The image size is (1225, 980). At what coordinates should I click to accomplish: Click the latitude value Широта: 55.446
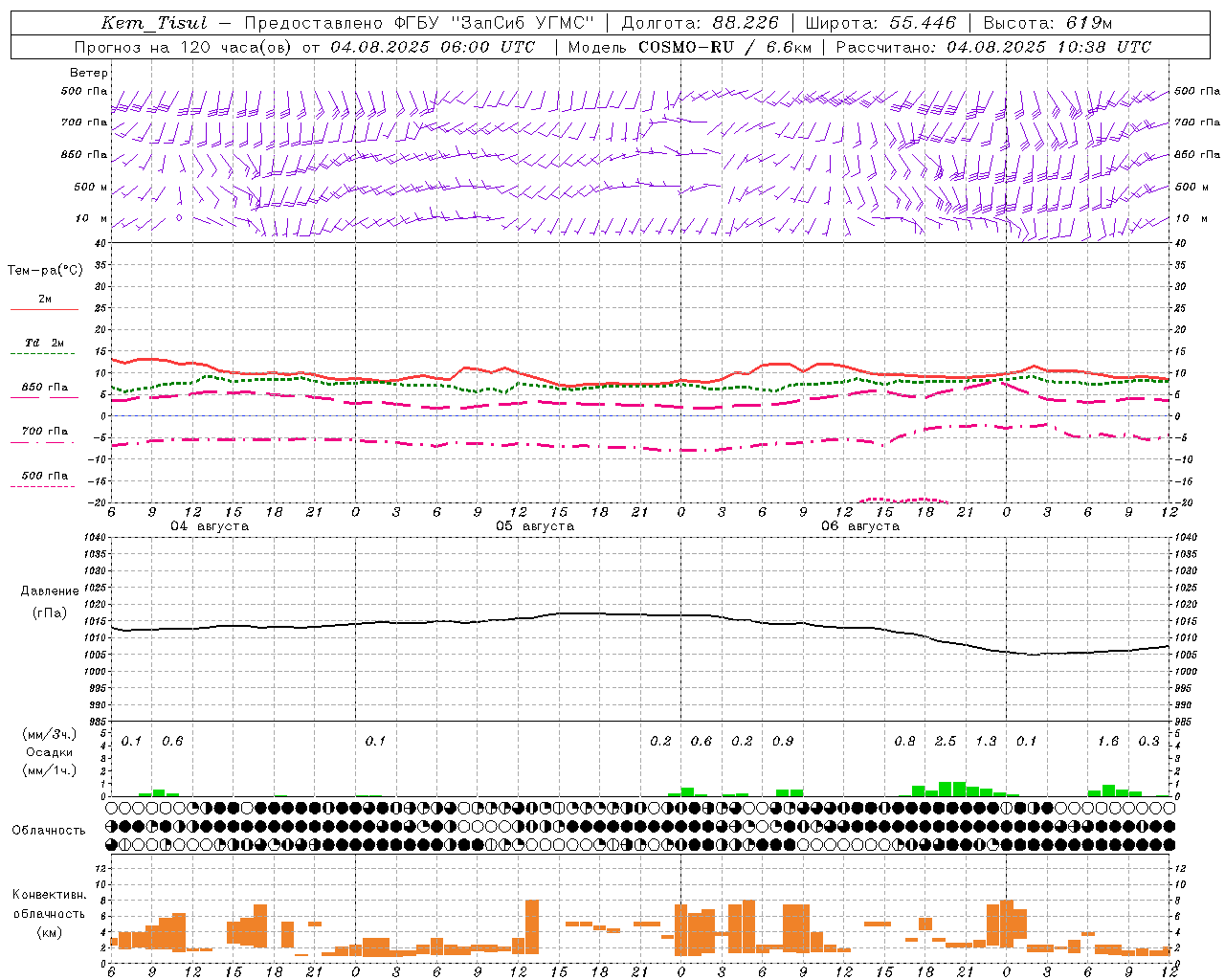click(880, 23)
